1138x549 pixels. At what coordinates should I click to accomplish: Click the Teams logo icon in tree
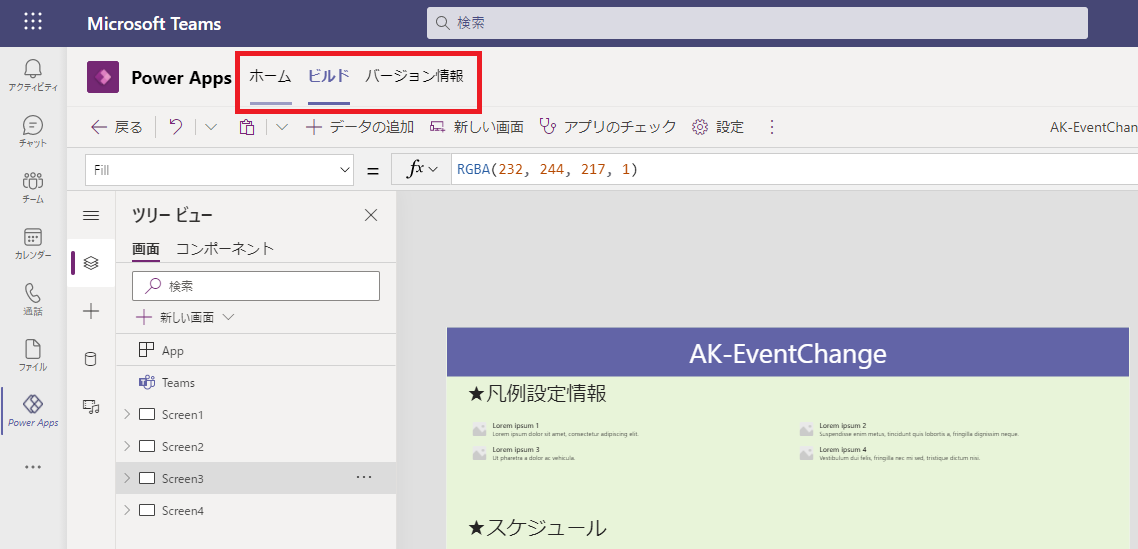click(x=147, y=382)
